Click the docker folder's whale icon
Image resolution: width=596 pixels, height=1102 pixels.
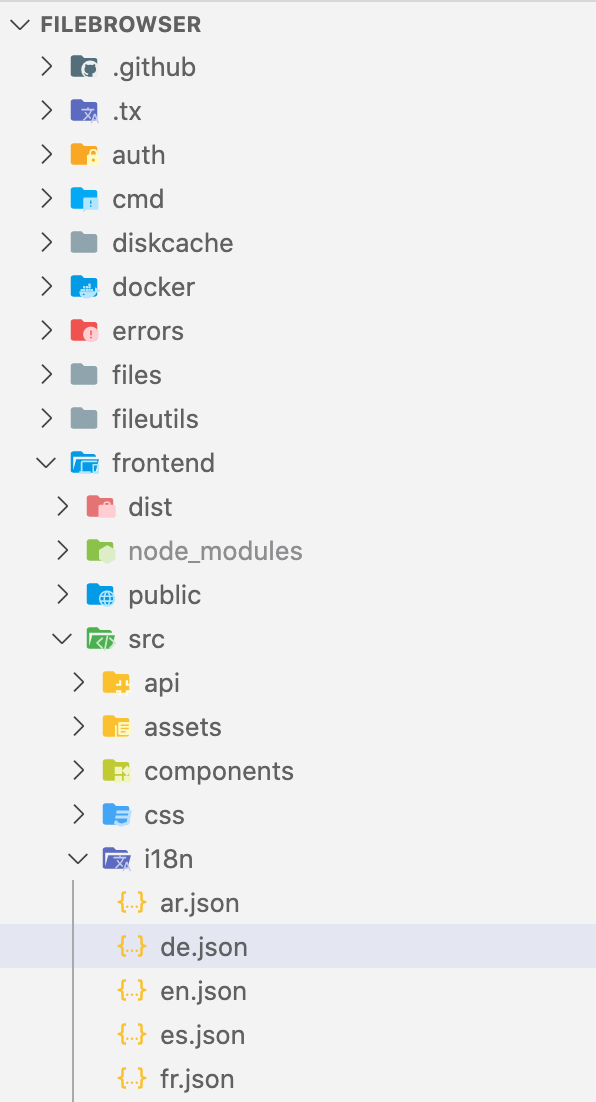coord(84,287)
